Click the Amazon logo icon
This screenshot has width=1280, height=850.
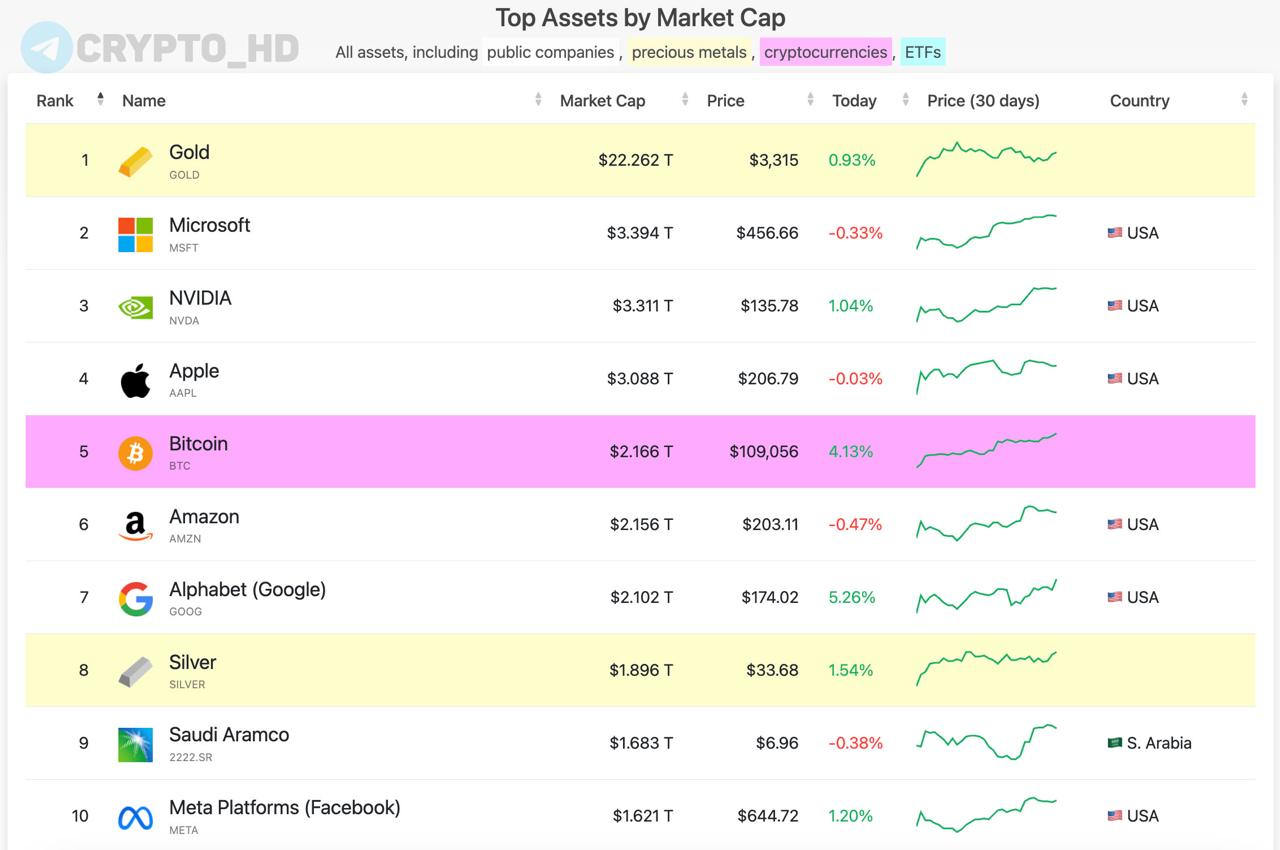point(135,526)
